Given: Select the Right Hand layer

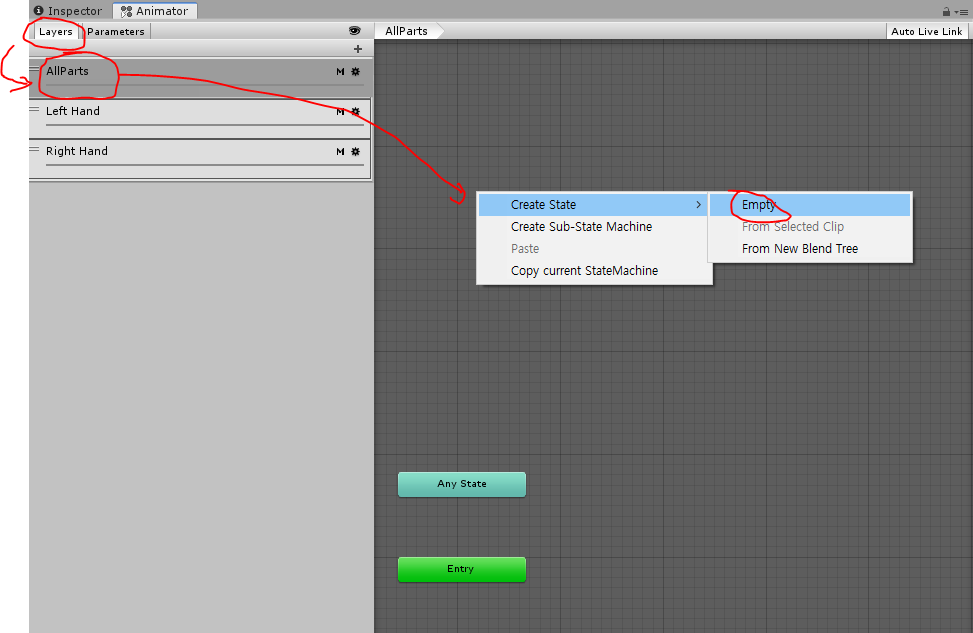Looking at the screenshot, I should coord(200,158).
